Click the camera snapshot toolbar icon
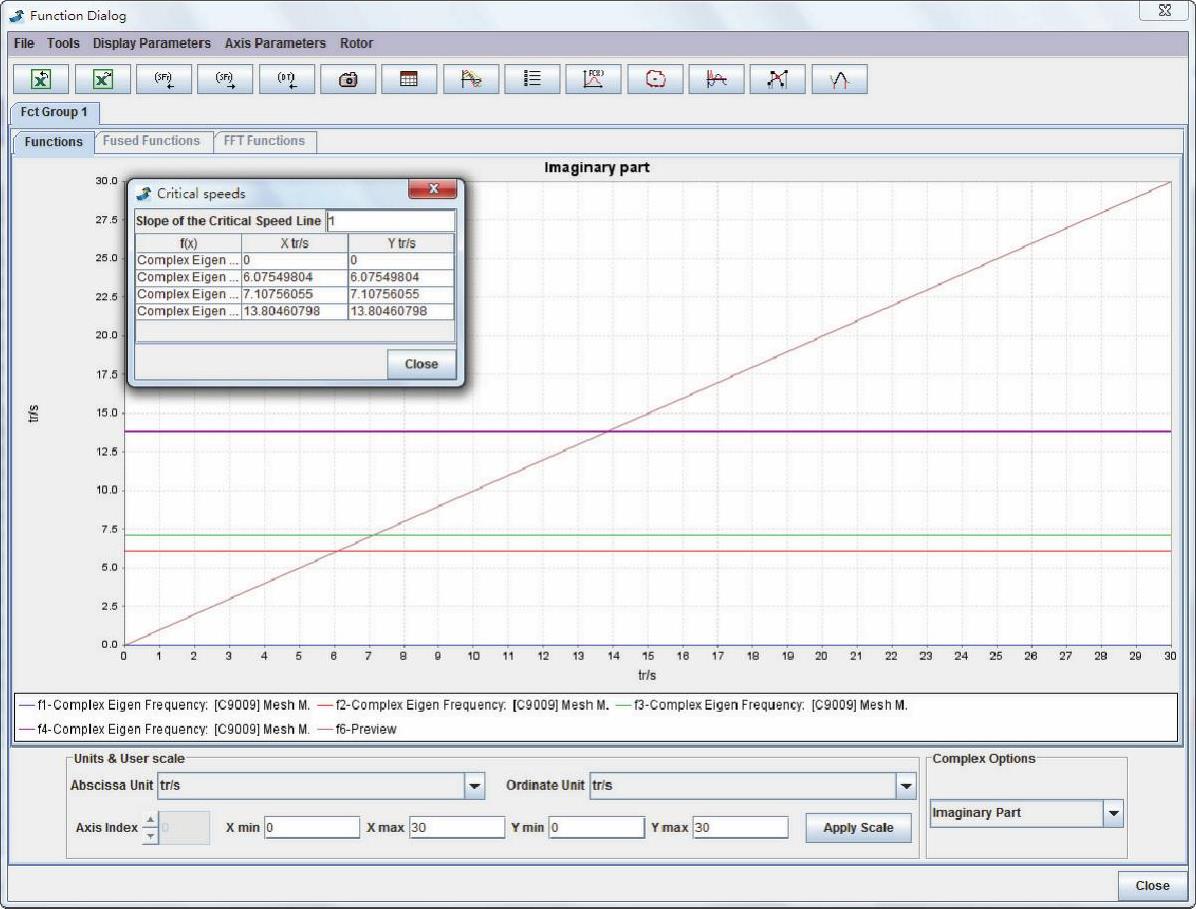Screen dimensions: 1196x909 348,80
